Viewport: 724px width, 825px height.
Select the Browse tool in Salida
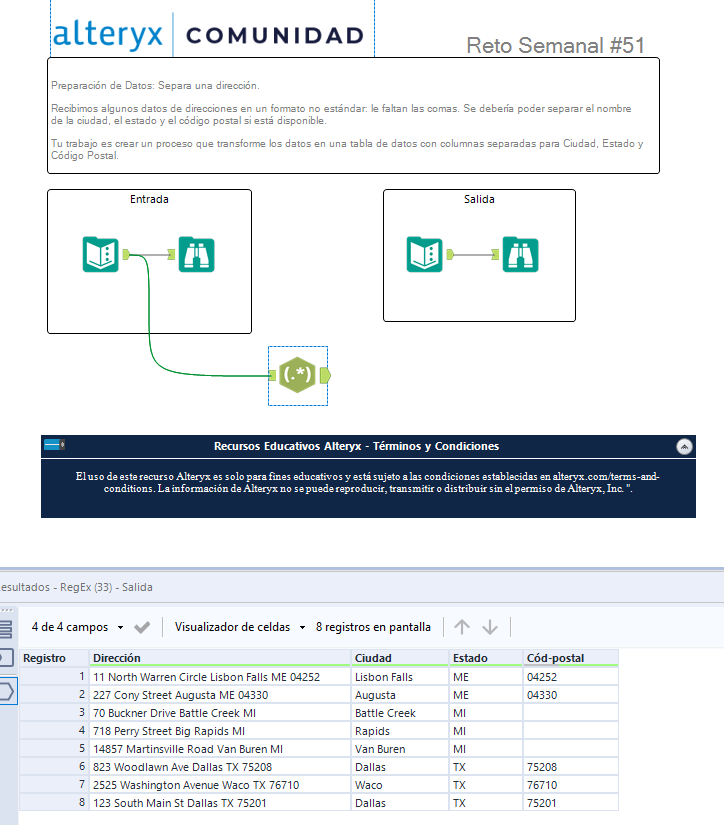click(x=520, y=255)
